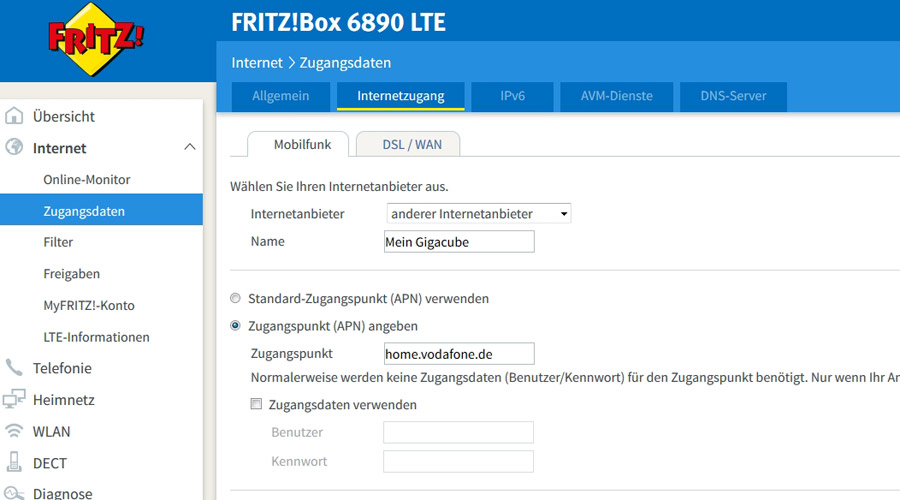This screenshot has width=900, height=500.
Task: Select the Mobilfunk sub-tab
Action: (x=298, y=145)
